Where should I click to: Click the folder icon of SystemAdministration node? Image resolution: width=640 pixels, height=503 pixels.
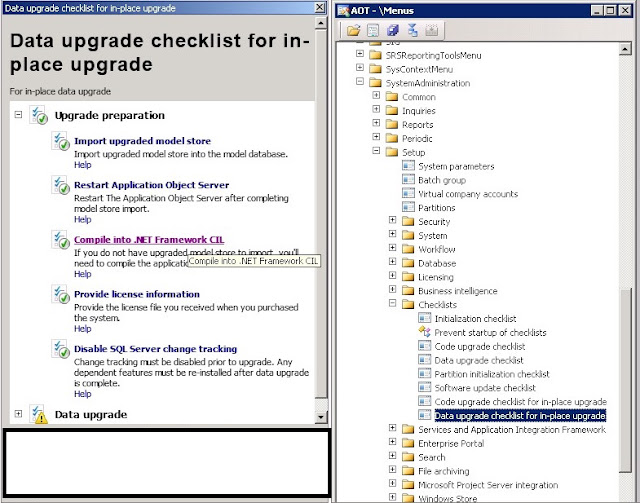(x=375, y=83)
